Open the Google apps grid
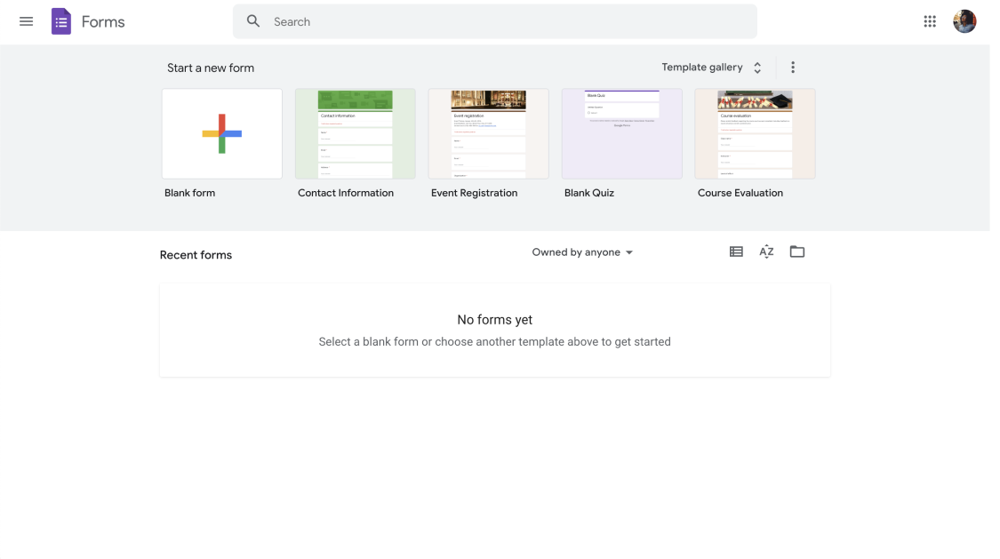The height and width of the screenshot is (559, 1000). (929, 21)
